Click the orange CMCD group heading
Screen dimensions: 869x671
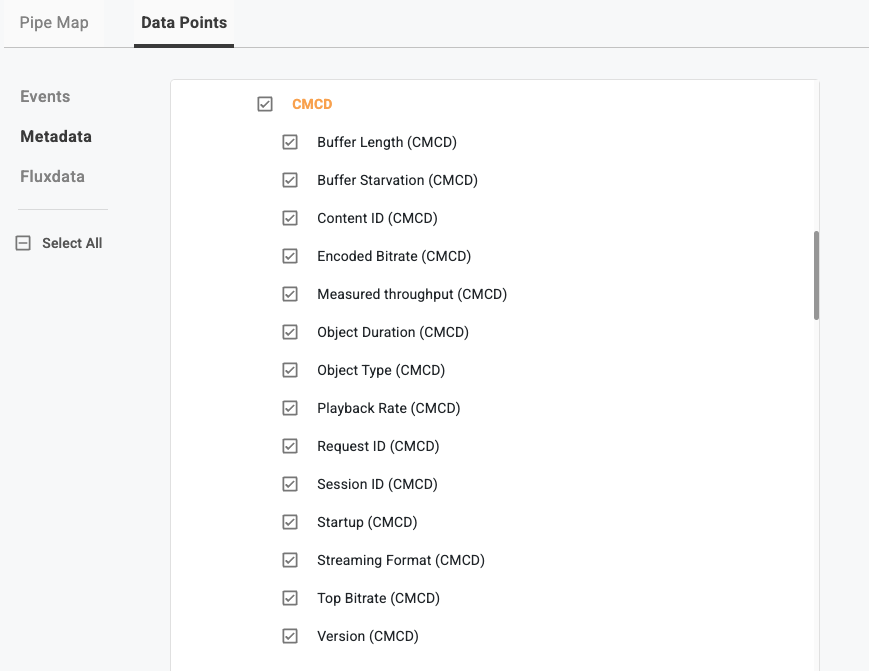tap(312, 104)
